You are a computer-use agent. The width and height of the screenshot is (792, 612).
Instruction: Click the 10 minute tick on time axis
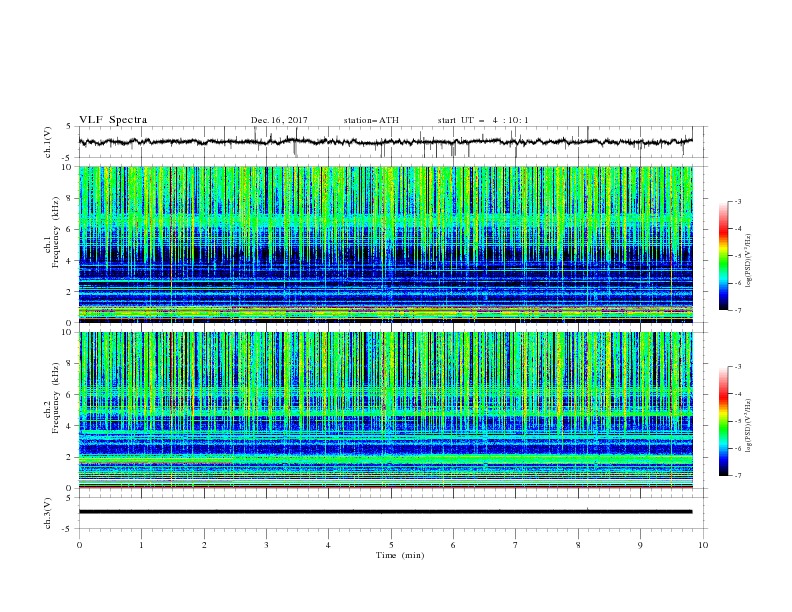click(x=703, y=545)
